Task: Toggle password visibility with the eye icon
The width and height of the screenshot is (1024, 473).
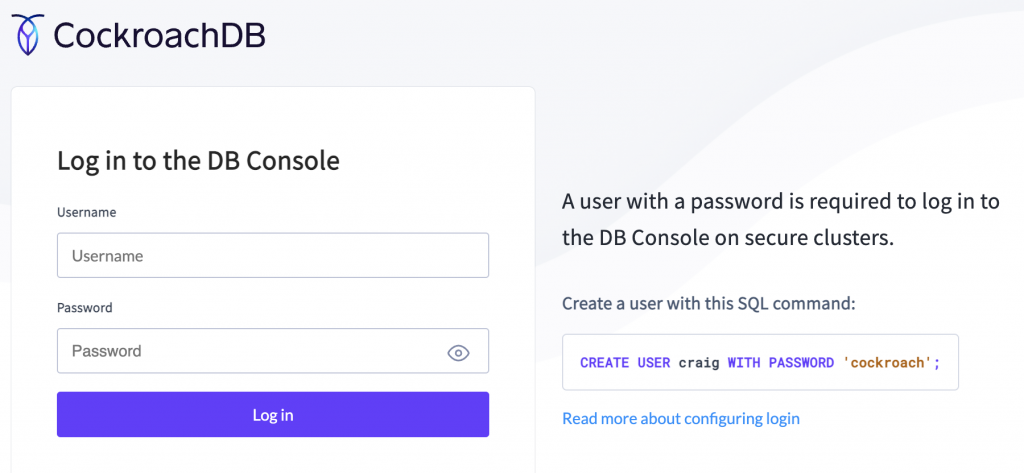Action: 458,352
